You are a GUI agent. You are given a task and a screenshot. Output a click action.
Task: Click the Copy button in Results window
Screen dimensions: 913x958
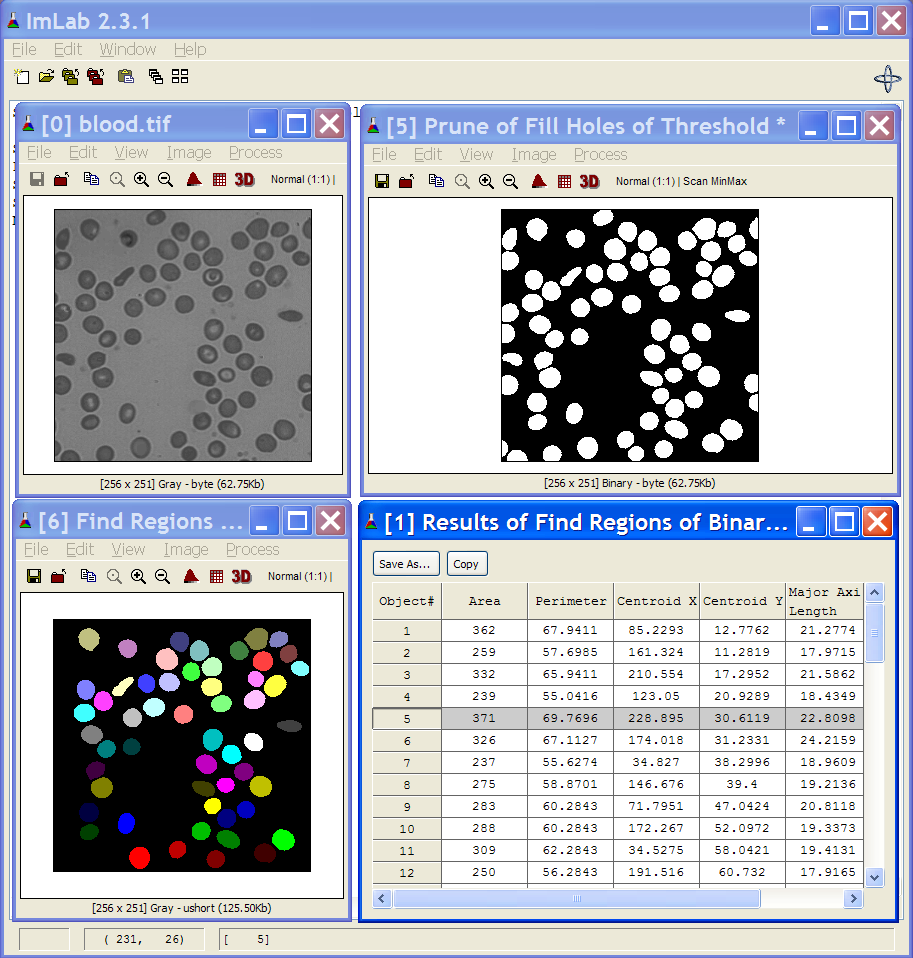[x=467, y=564]
